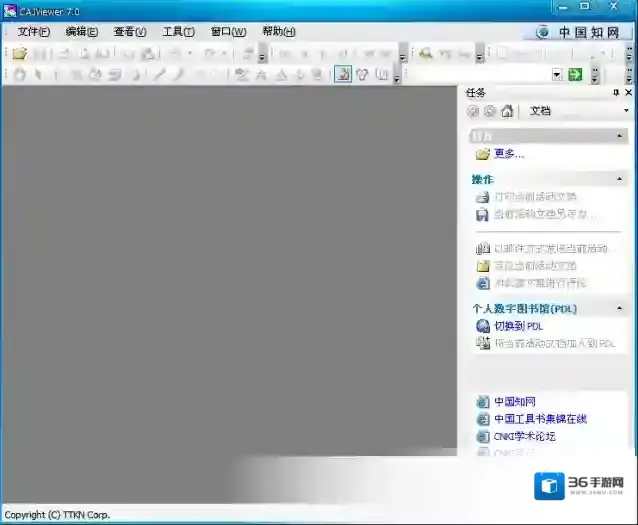Image resolution: width=638 pixels, height=525 pixels.
Task: Toggle the task pane pin button
Action: pos(615,92)
